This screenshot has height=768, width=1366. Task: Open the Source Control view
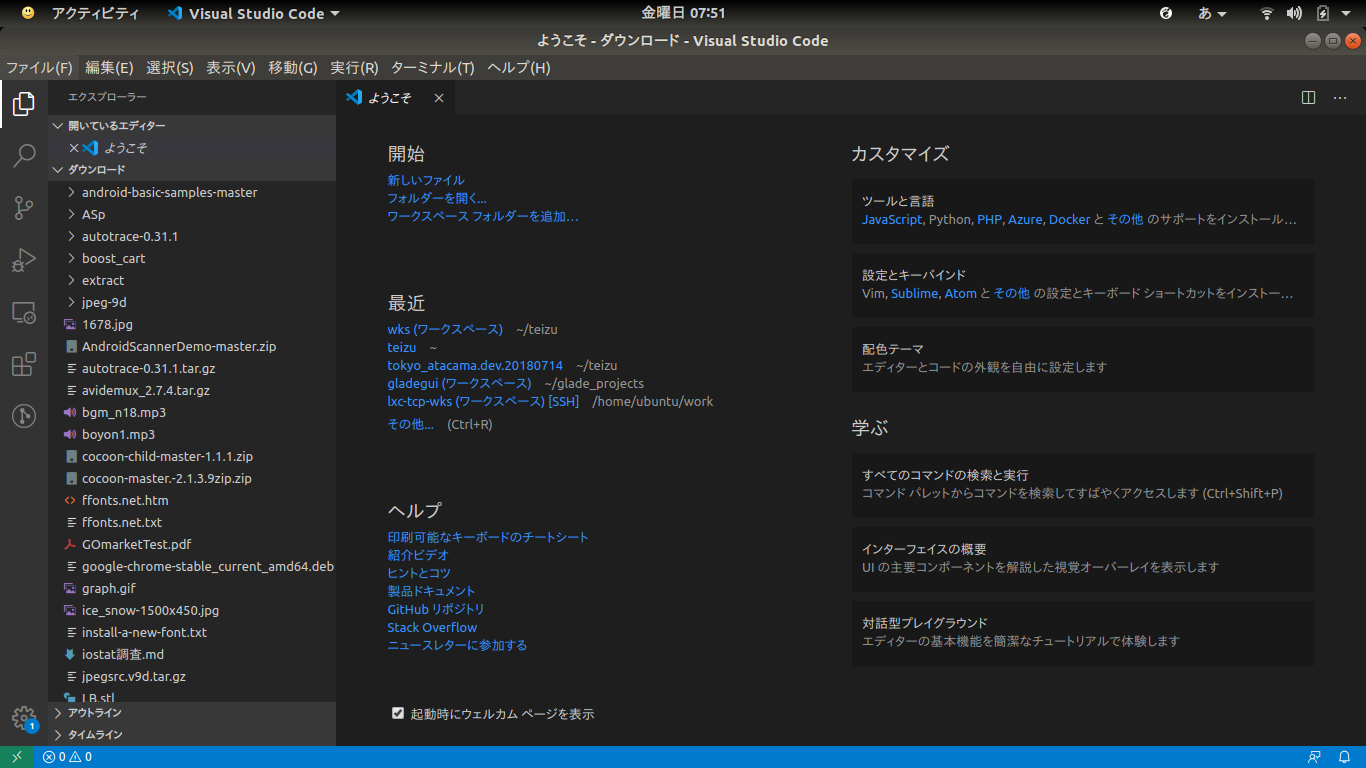[23, 208]
